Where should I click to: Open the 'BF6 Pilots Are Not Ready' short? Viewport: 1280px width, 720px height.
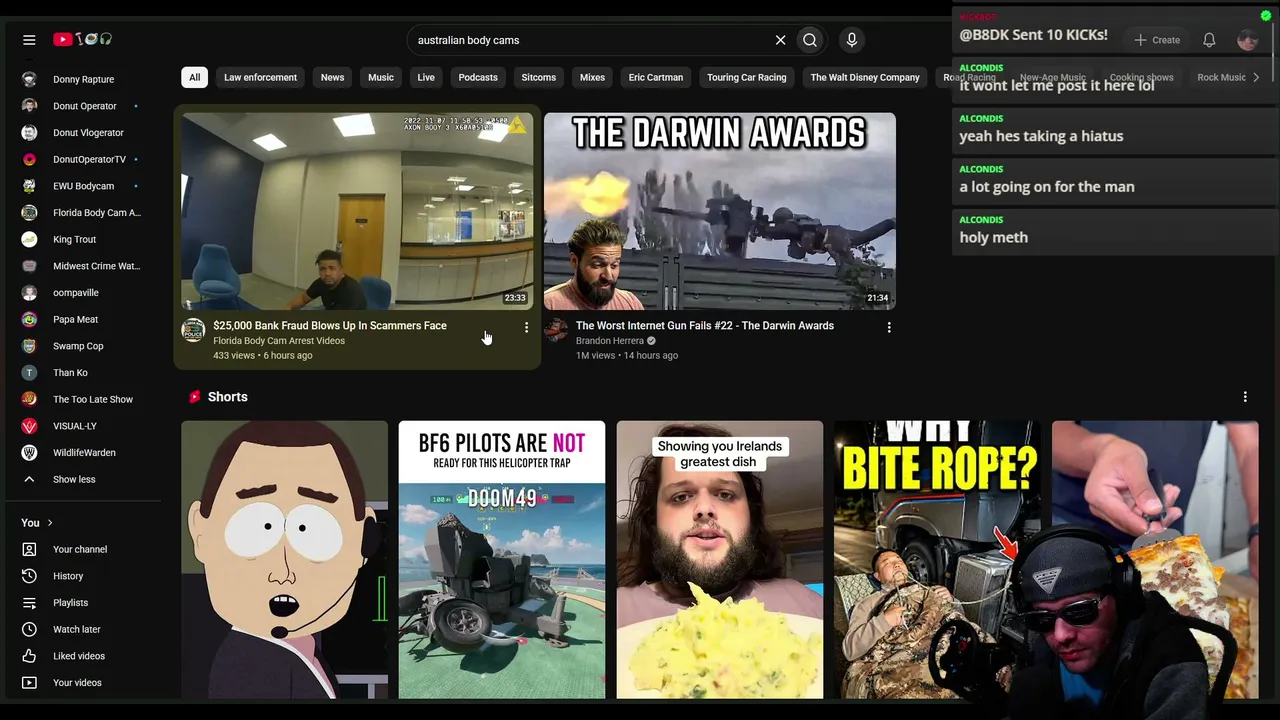(x=502, y=559)
